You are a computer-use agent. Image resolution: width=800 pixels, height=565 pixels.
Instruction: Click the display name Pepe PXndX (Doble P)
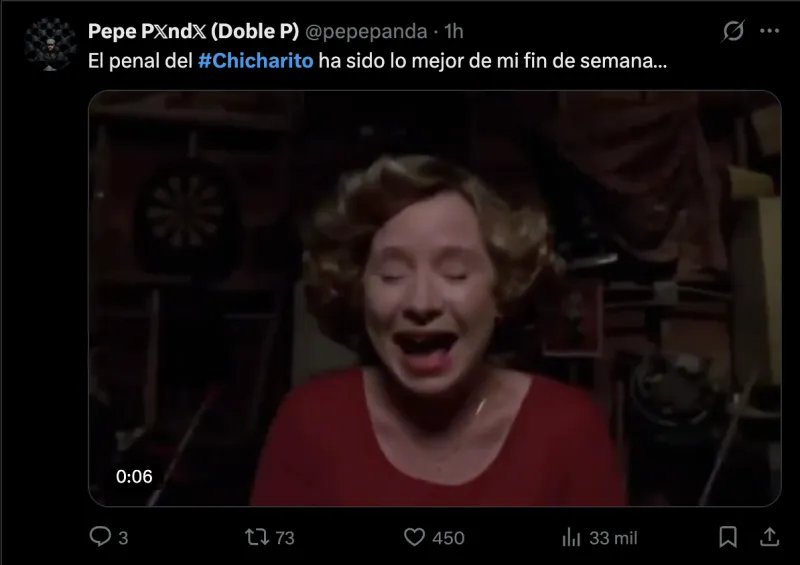tap(193, 31)
